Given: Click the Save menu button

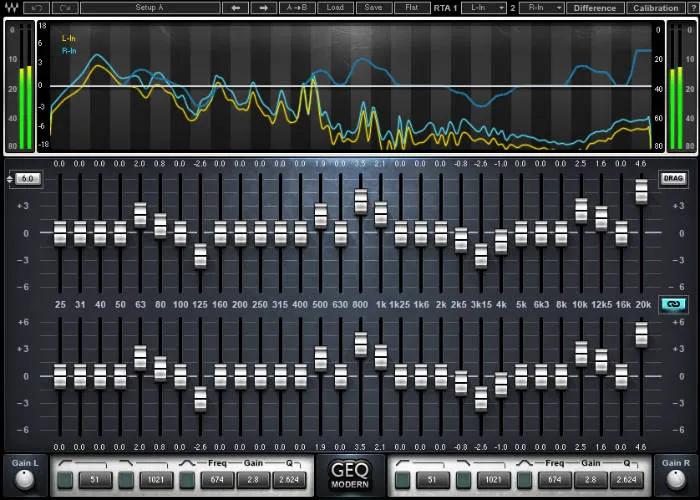Looking at the screenshot, I should (x=372, y=8).
